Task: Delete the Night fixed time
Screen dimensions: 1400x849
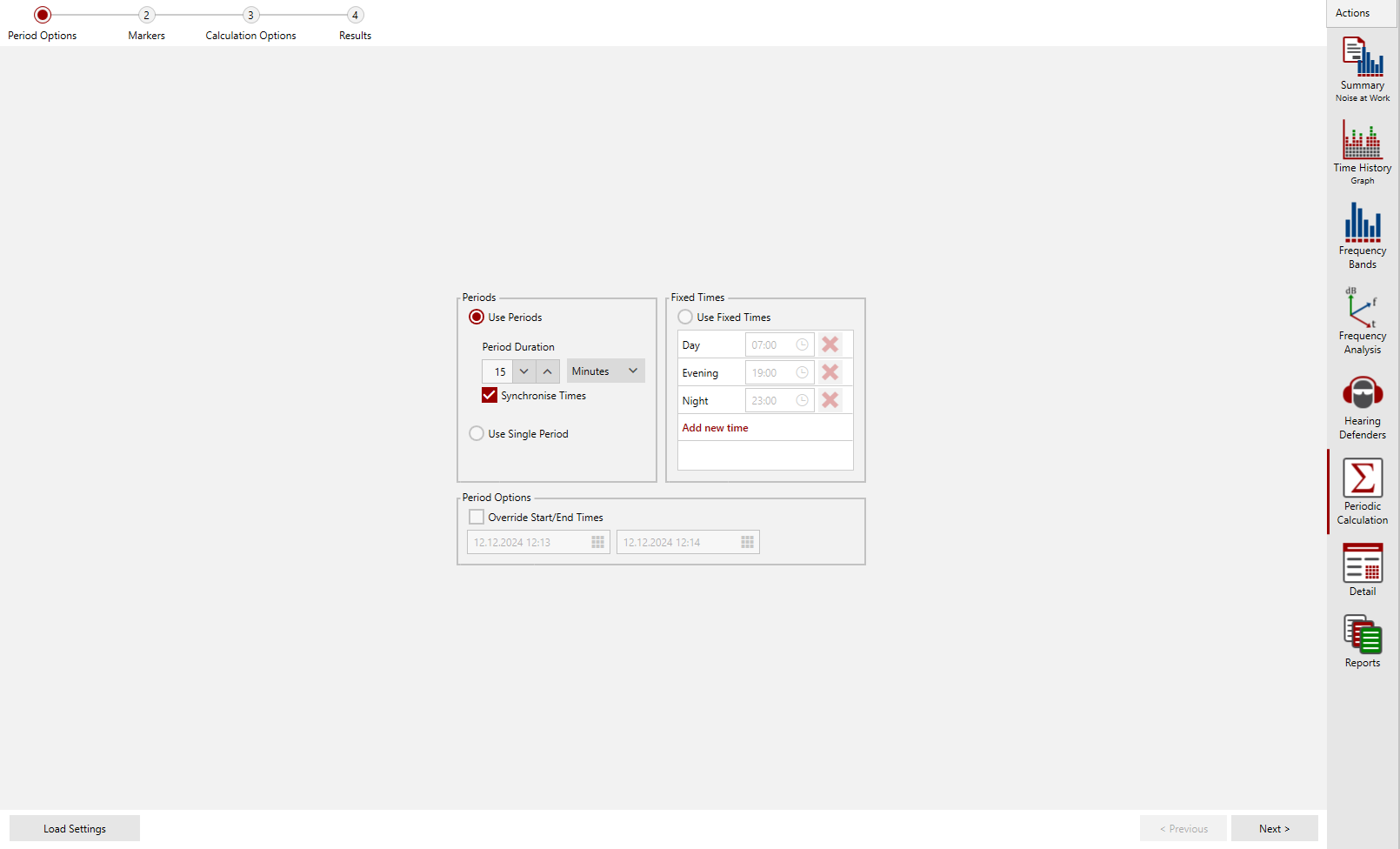Action: (x=830, y=400)
